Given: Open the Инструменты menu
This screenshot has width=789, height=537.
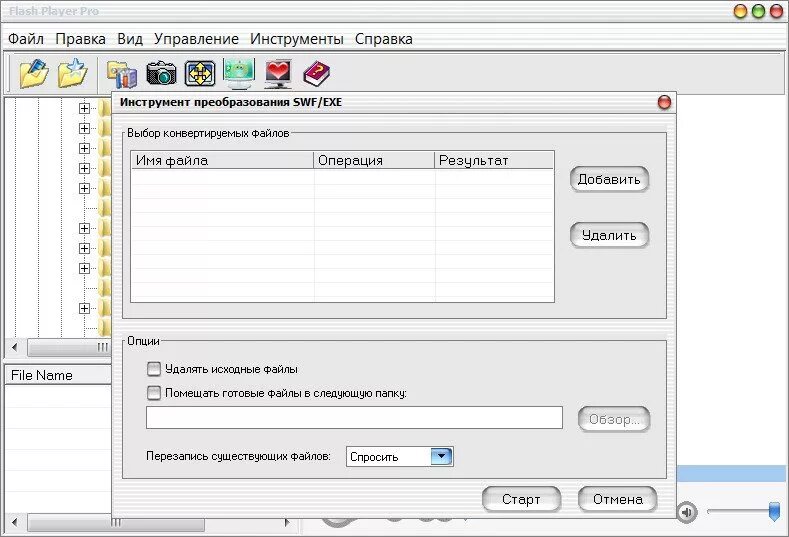Looking at the screenshot, I should tap(297, 39).
